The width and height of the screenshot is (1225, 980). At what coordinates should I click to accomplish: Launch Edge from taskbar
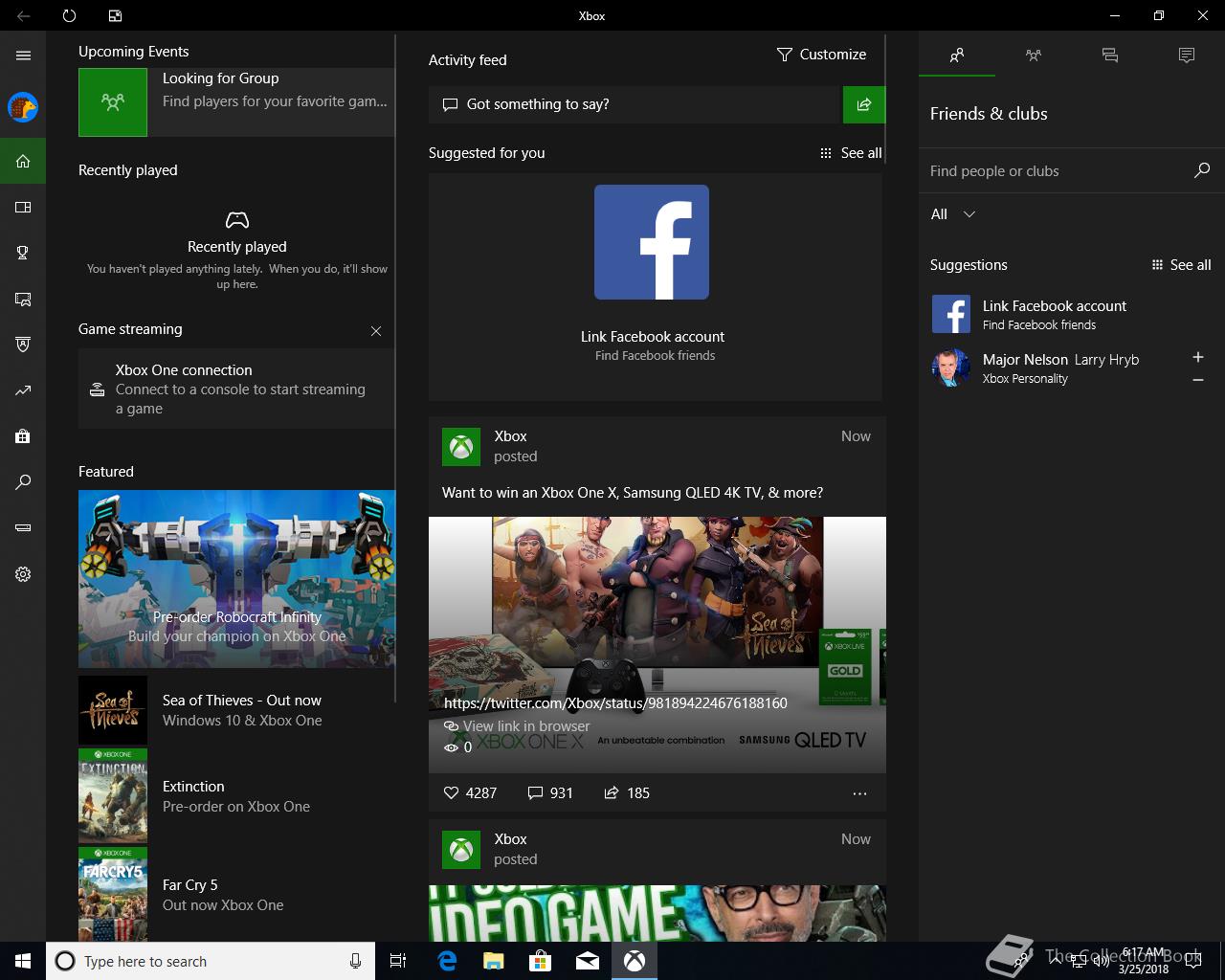(x=447, y=961)
